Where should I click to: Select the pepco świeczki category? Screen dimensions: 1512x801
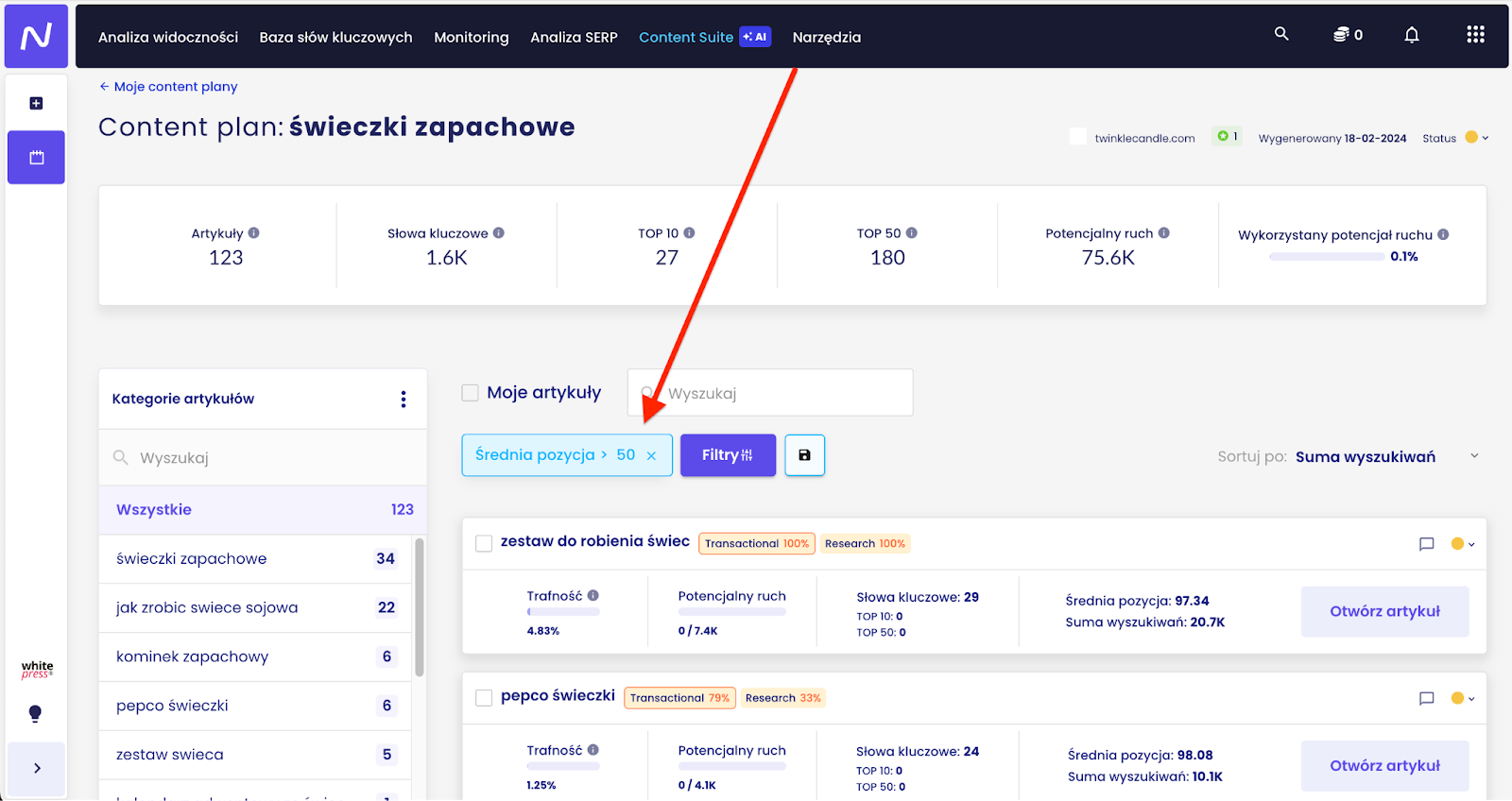(x=255, y=707)
